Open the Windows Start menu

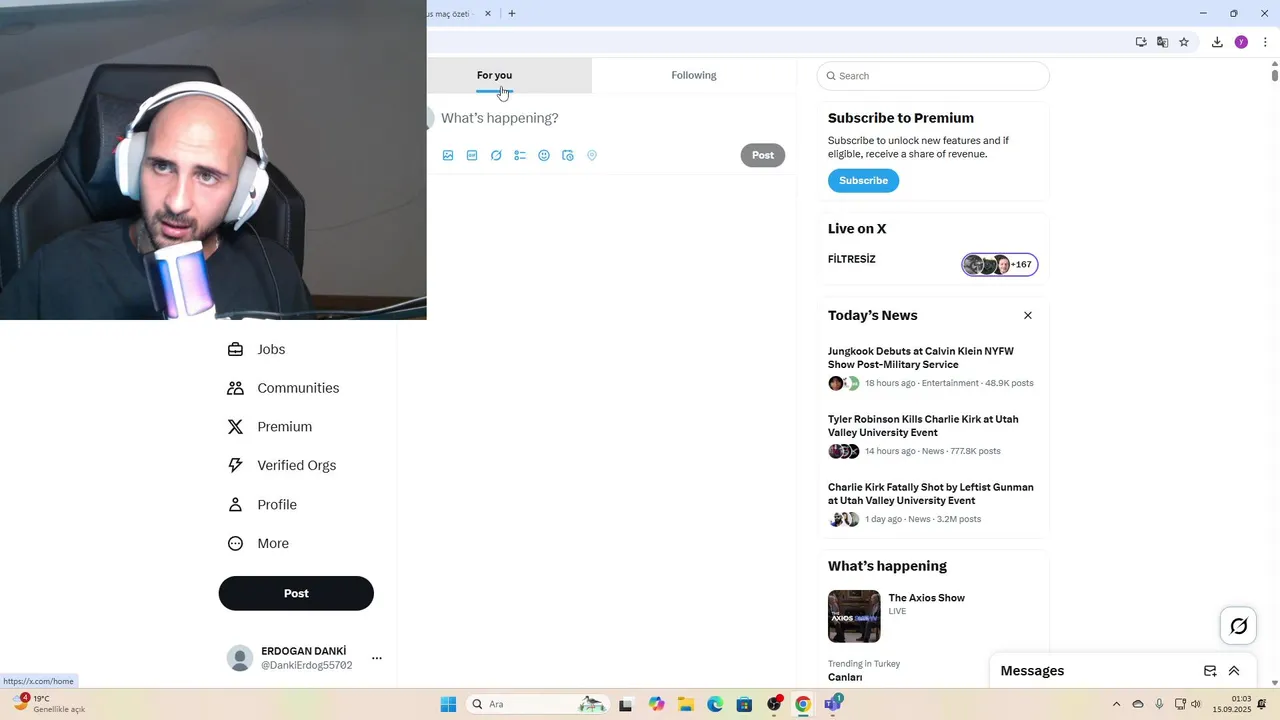click(x=448, y=704)
